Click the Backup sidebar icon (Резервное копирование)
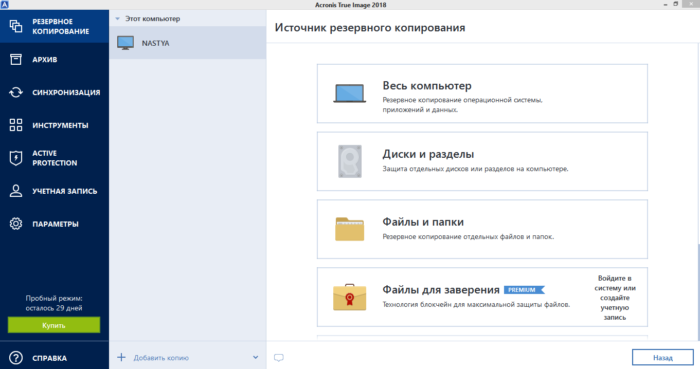This screenshot has height=369, width=700. [x=16, y=26]
